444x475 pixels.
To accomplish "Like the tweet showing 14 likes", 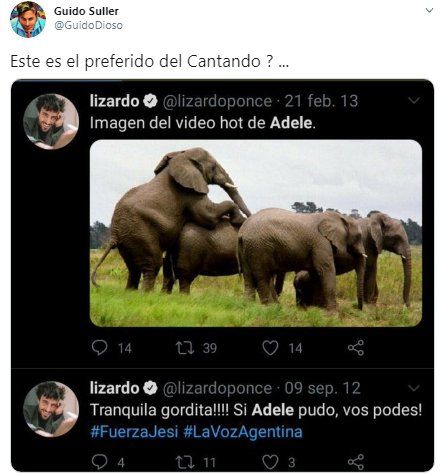I will click(270, 348).
